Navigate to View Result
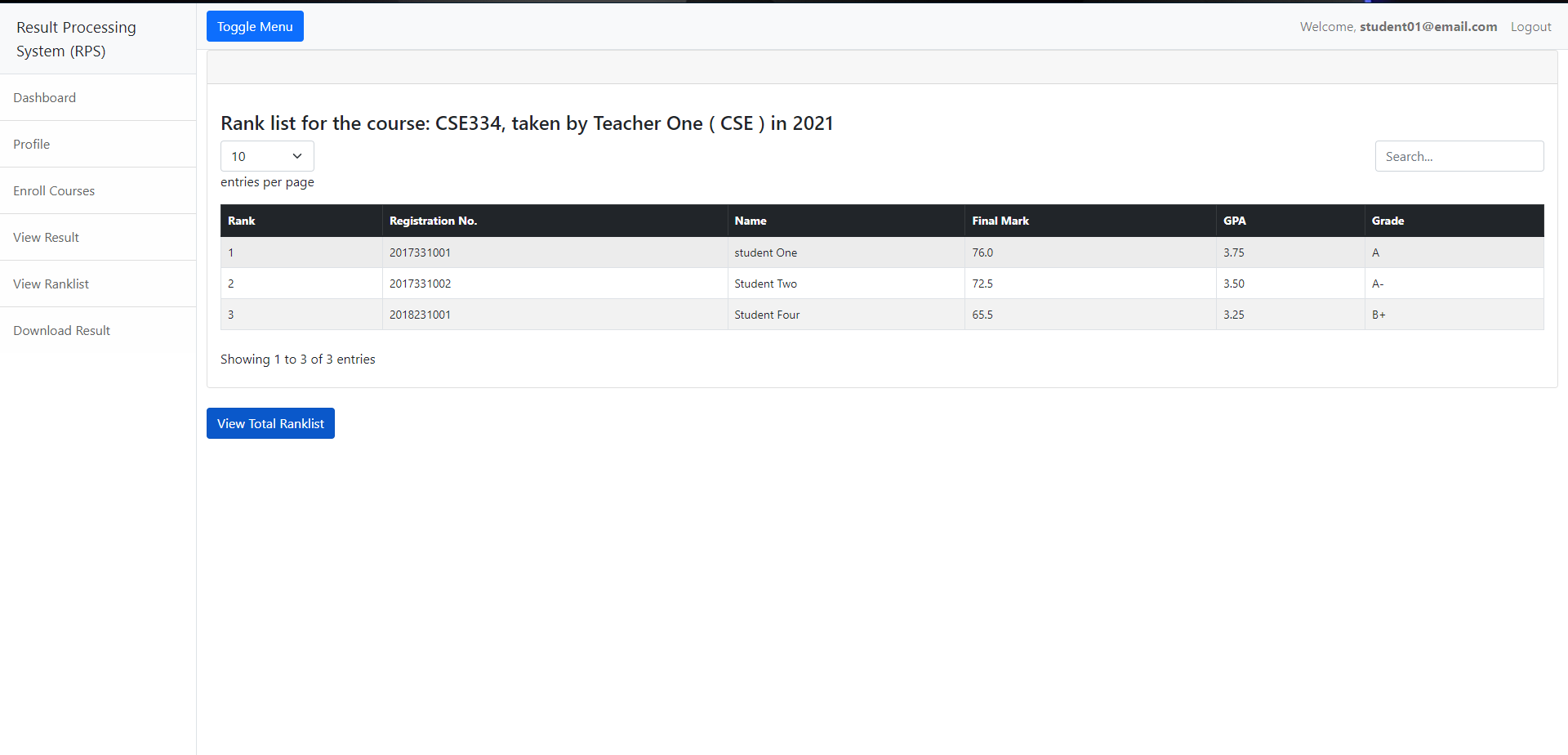 pyautogui.click(x=46, y=237)
